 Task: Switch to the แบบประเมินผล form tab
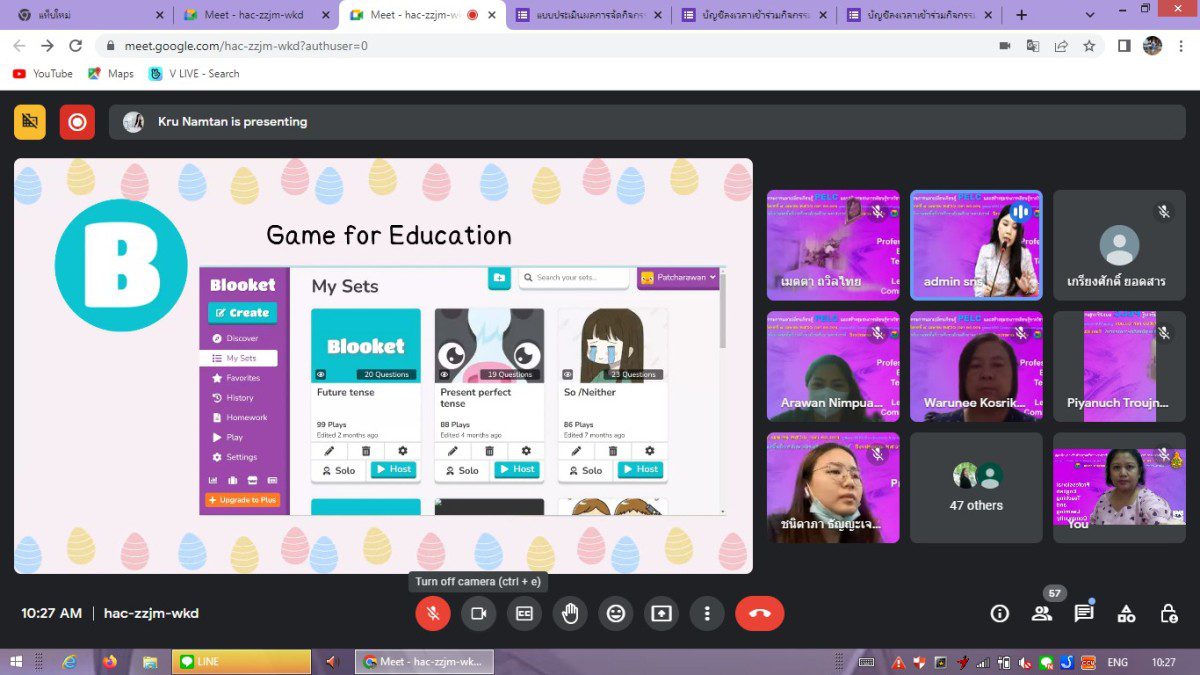click(588, 15)
